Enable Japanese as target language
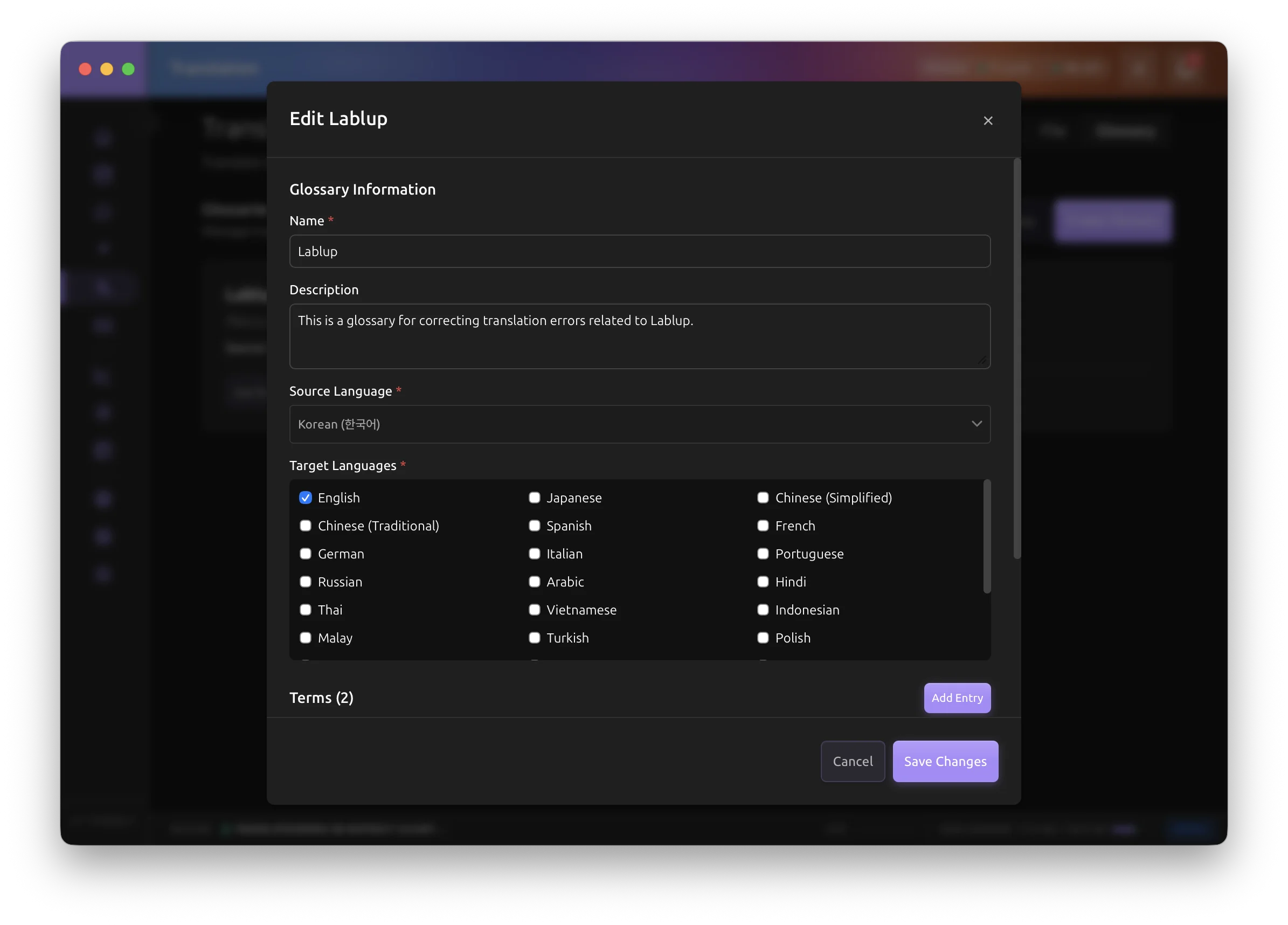 (x=535, y=498)
